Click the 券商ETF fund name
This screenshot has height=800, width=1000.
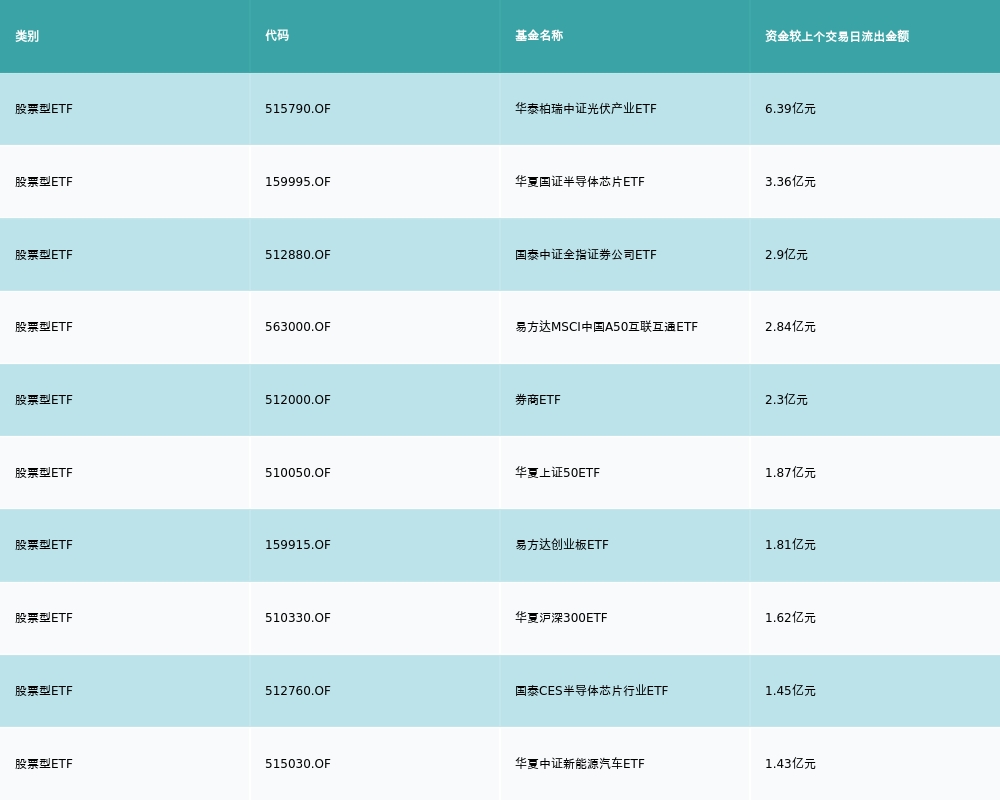538,400
